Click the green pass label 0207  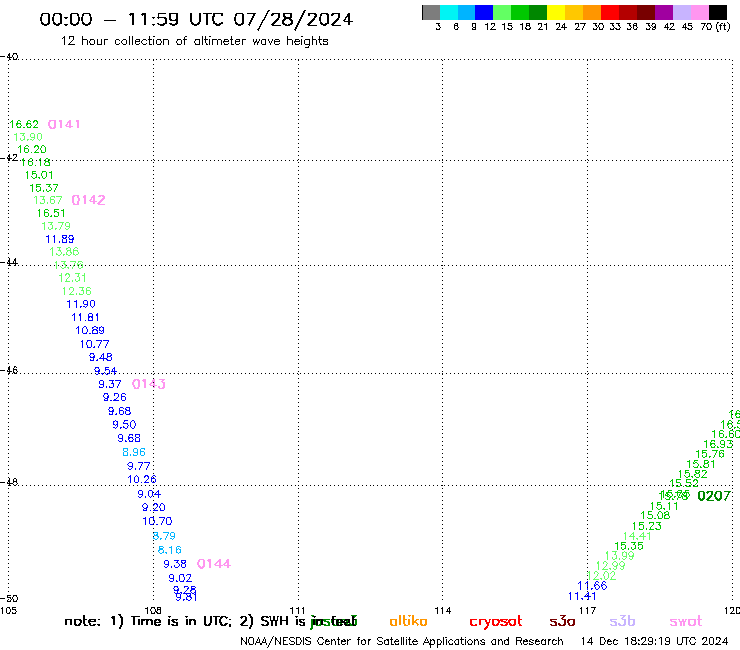(x=714, y=496)
